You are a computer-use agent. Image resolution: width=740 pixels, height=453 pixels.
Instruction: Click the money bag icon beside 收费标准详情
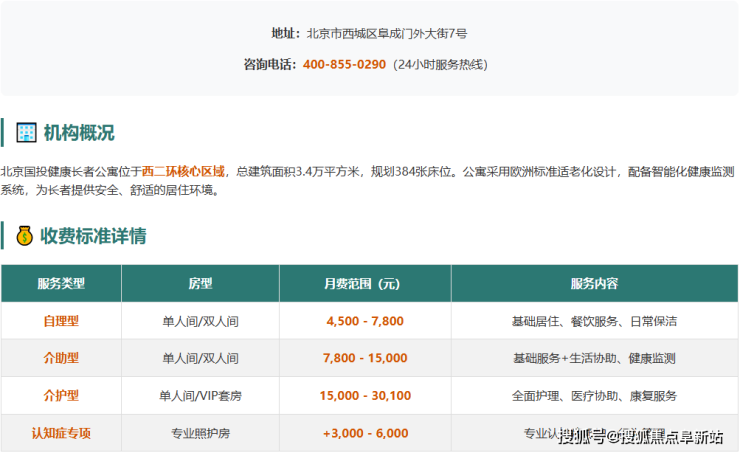tap(25, 237)
